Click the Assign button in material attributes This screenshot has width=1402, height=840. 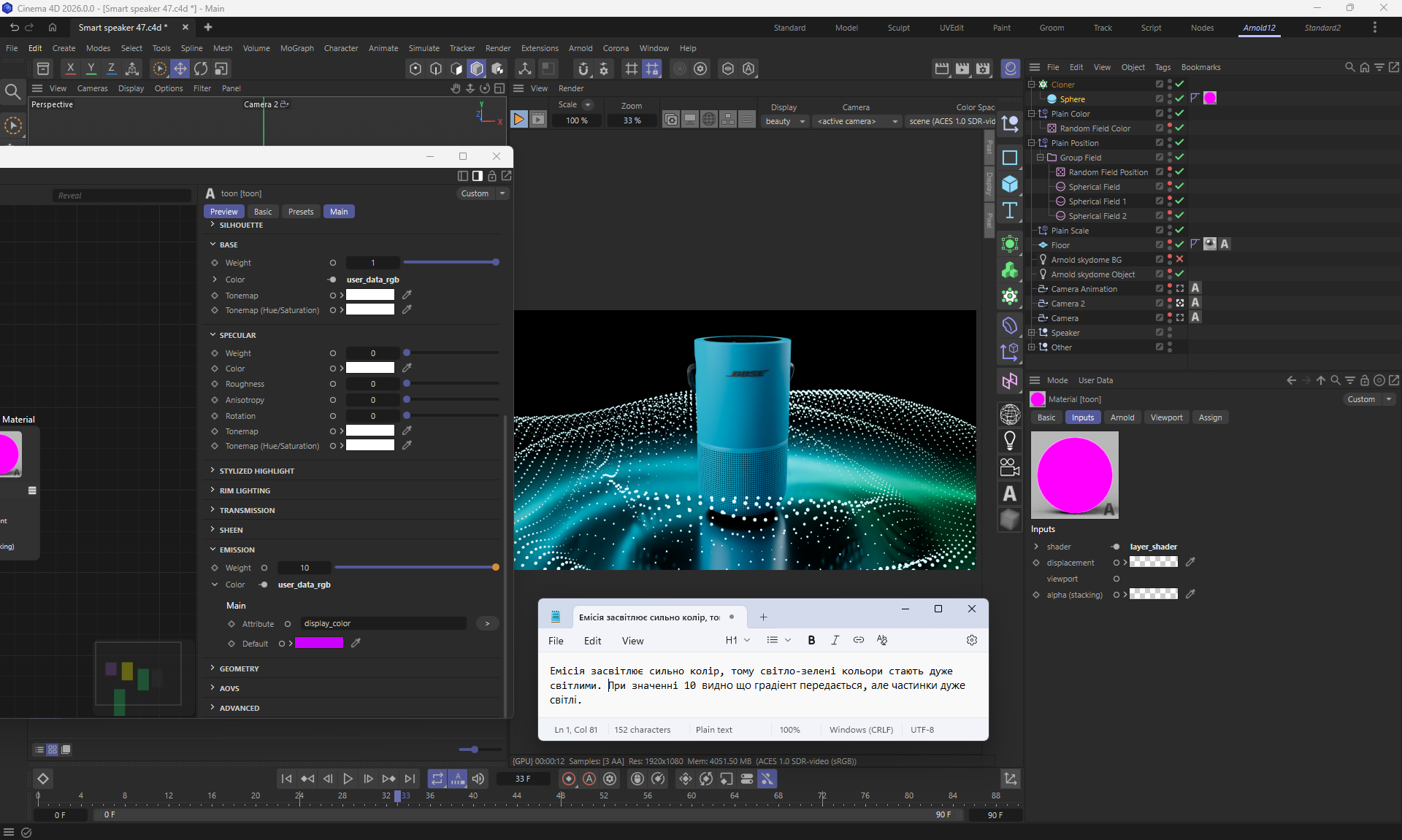point(1209,417)
